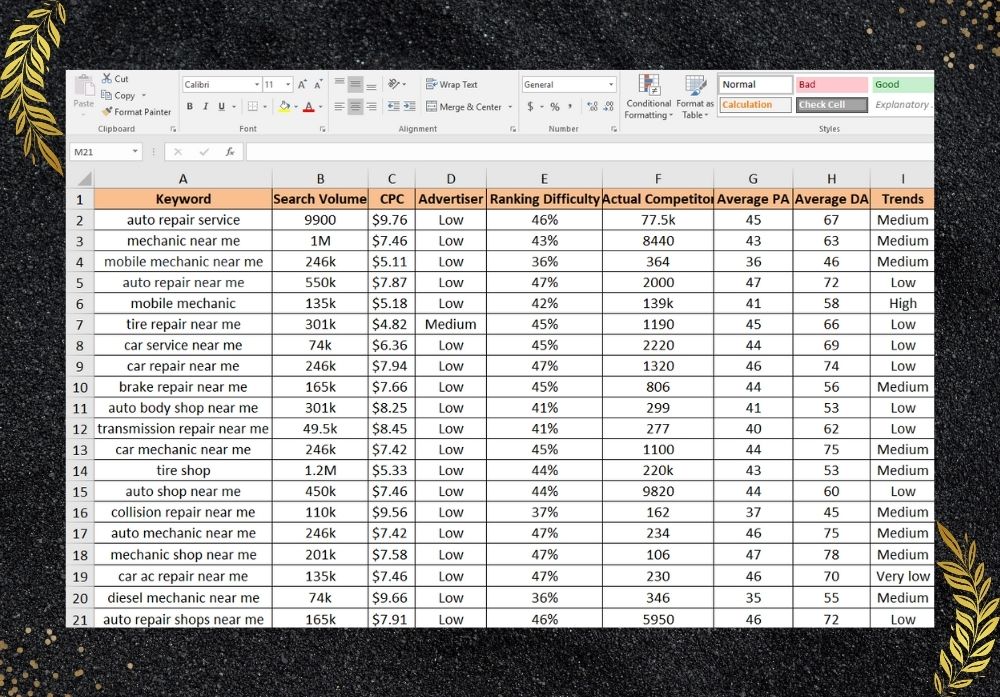This screenshot has height=697, width=1000.
Task: Open the Calibri font name dropdown
Action: click(x=257, y=85)
